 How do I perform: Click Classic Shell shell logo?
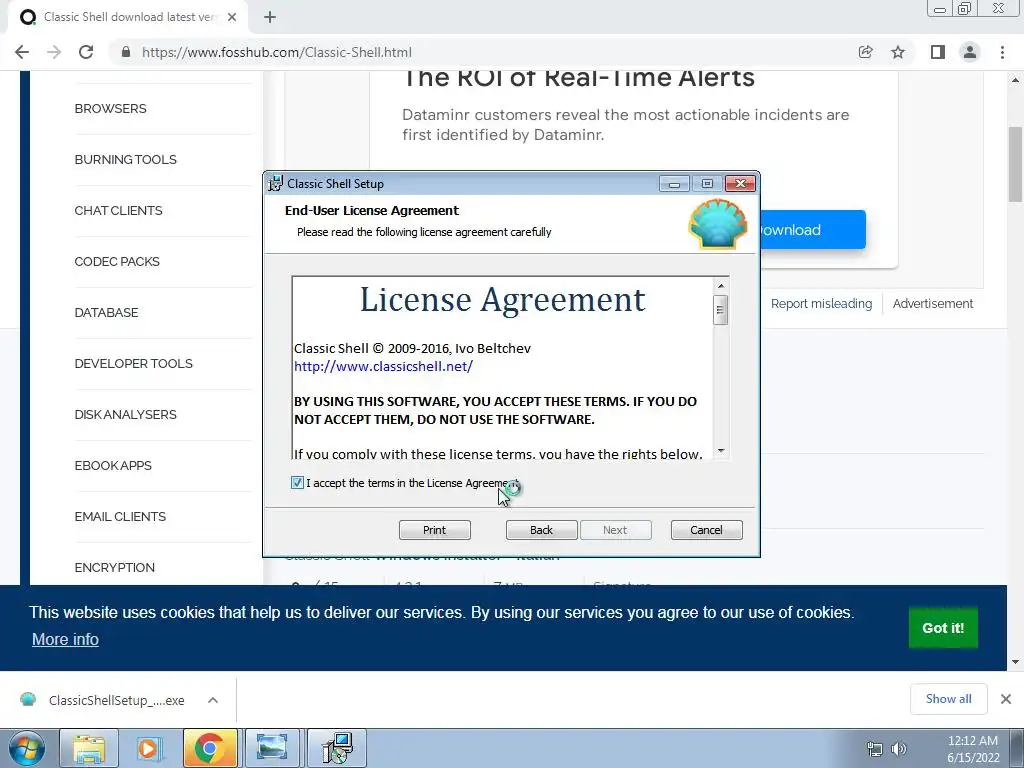click(x=718, y=224)
